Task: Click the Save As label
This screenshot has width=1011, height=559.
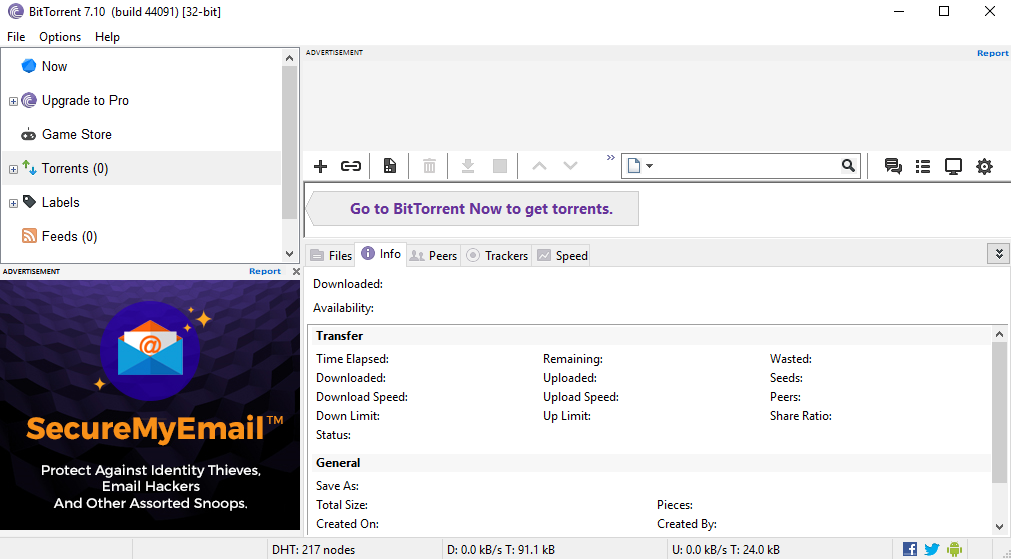Action: 337,485
